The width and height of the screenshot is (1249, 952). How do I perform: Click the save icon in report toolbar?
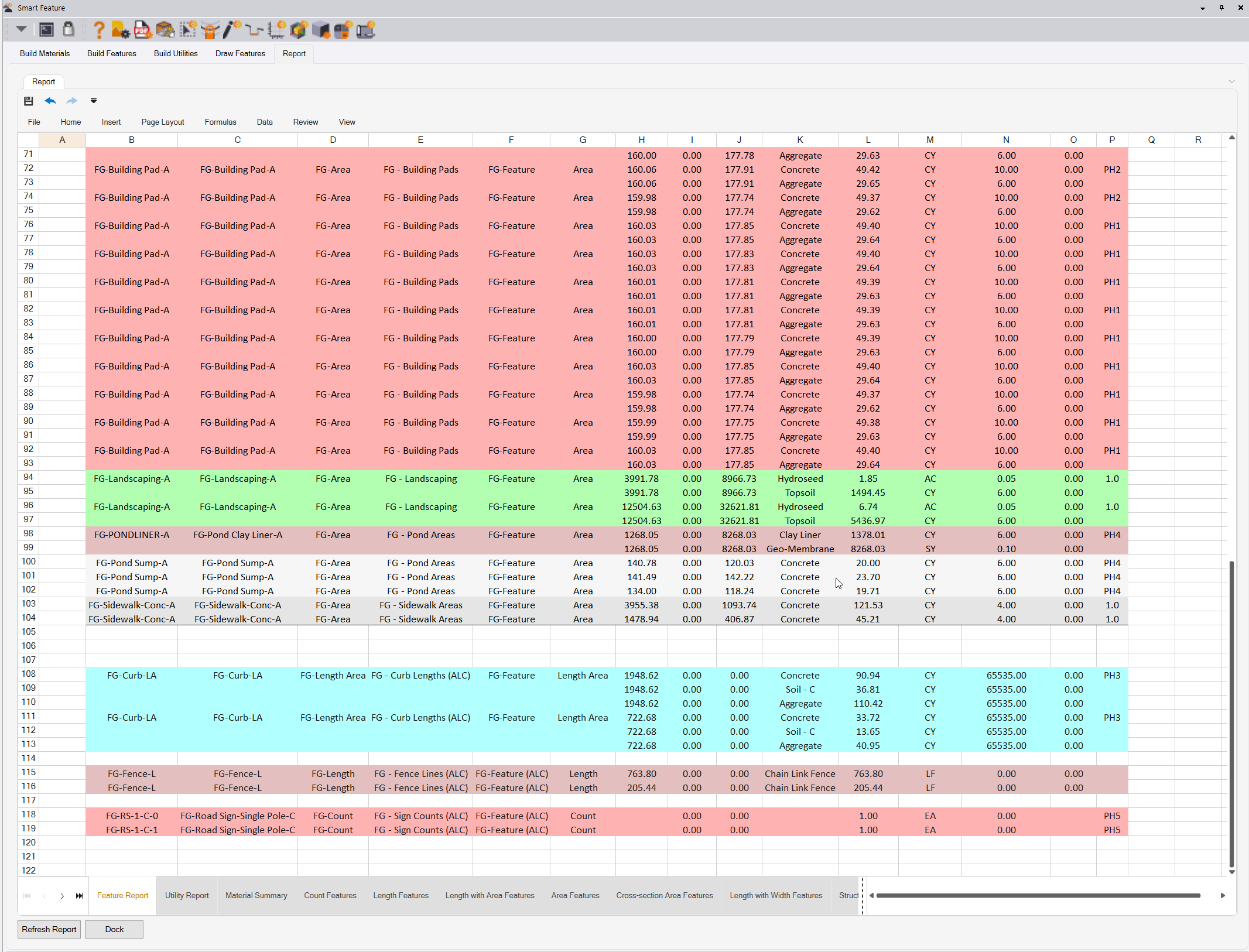click(28, 101)
